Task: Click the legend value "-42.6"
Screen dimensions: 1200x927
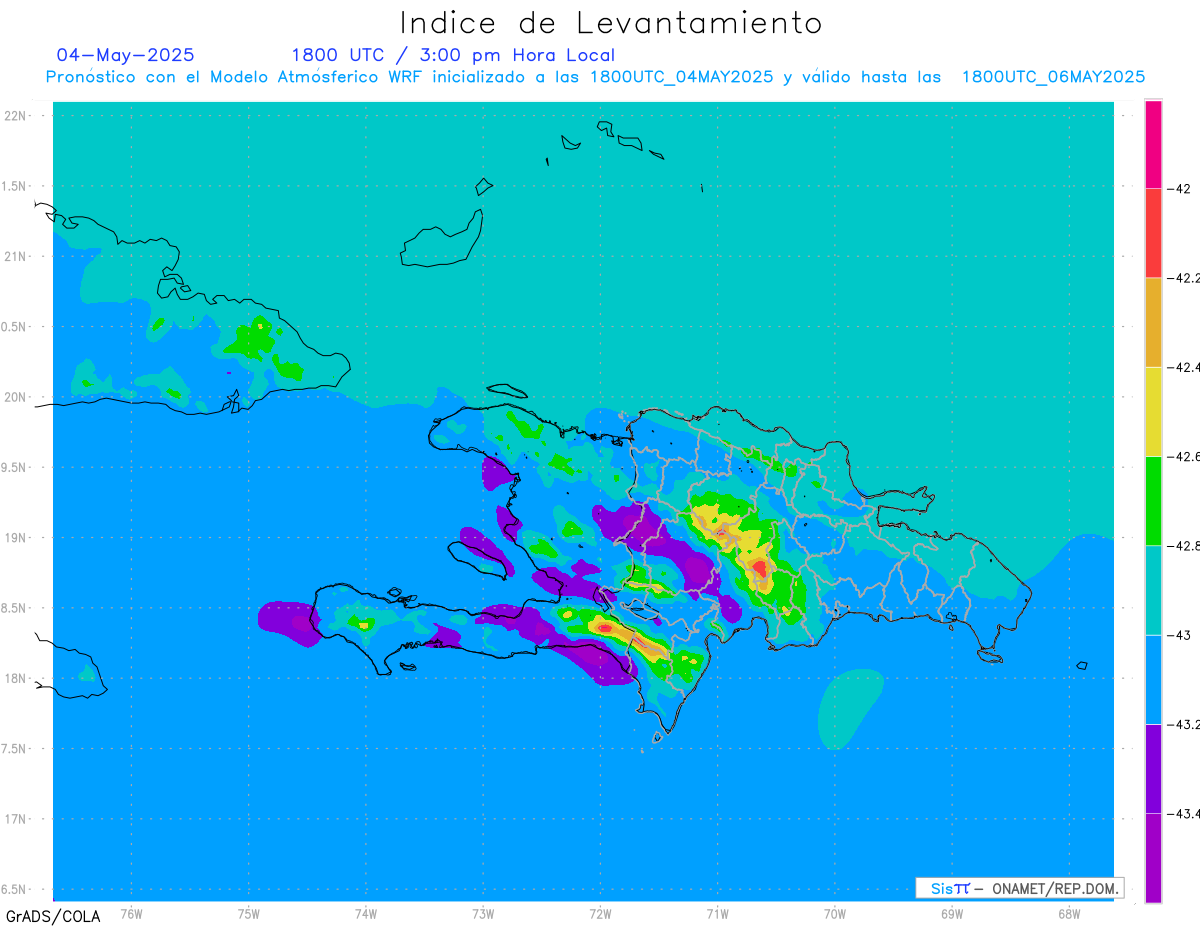Action: click(x=1184, y=456)
